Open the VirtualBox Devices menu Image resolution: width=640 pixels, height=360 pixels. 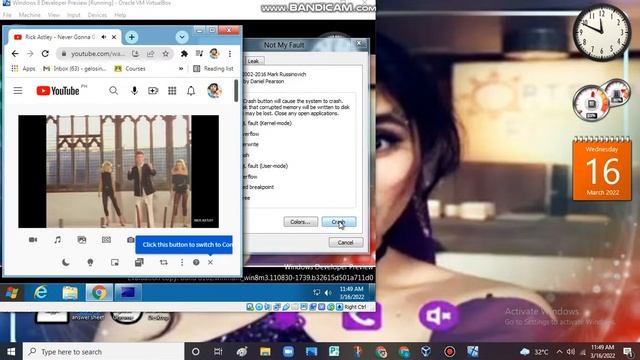[97, 15]
